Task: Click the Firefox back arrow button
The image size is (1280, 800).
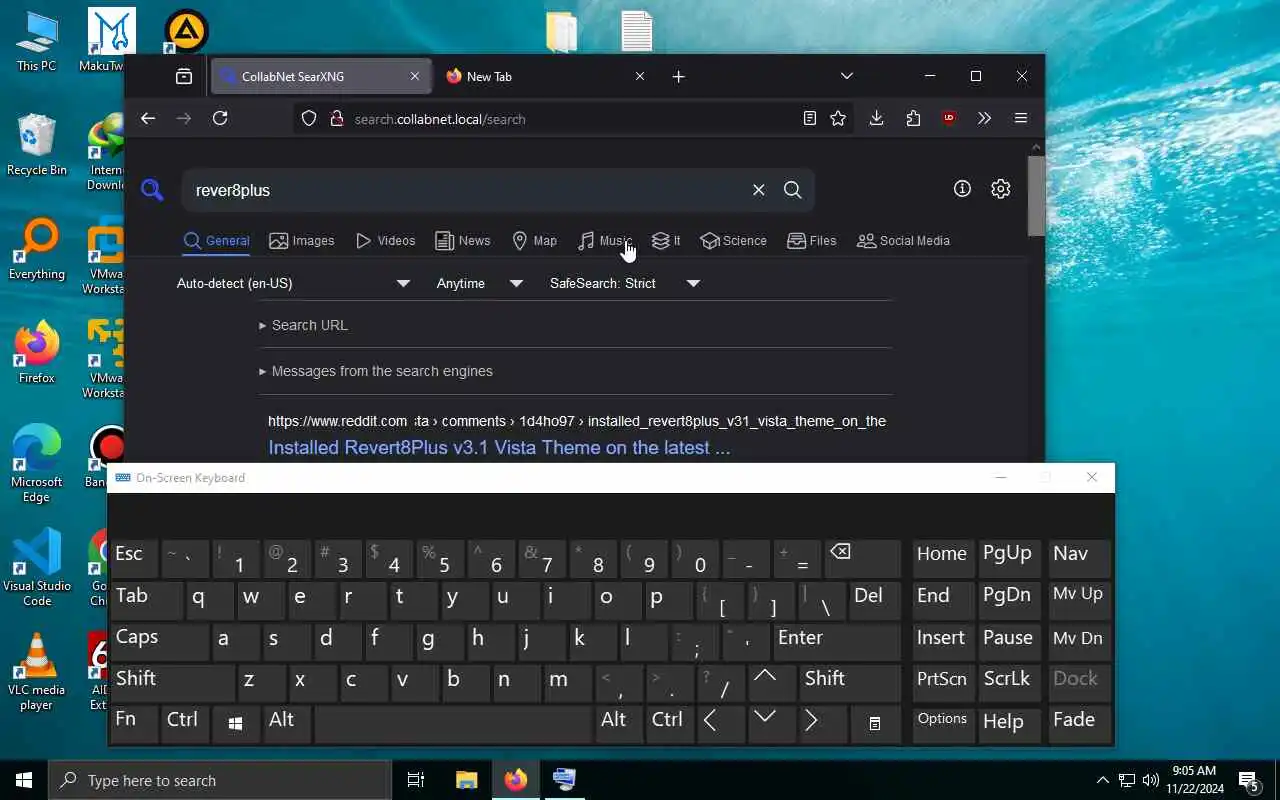Action: click(x=148, y=118)
